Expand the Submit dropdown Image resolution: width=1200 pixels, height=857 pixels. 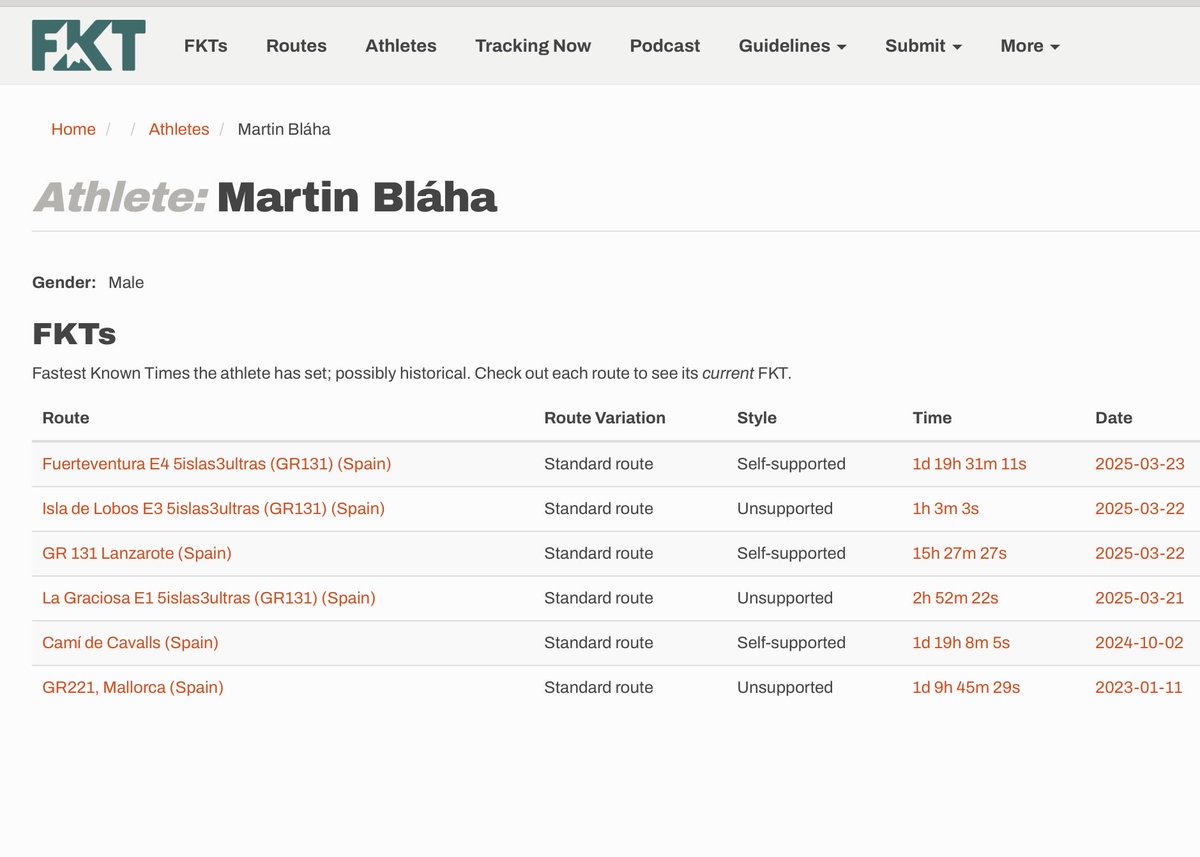[x=923, y=46]
